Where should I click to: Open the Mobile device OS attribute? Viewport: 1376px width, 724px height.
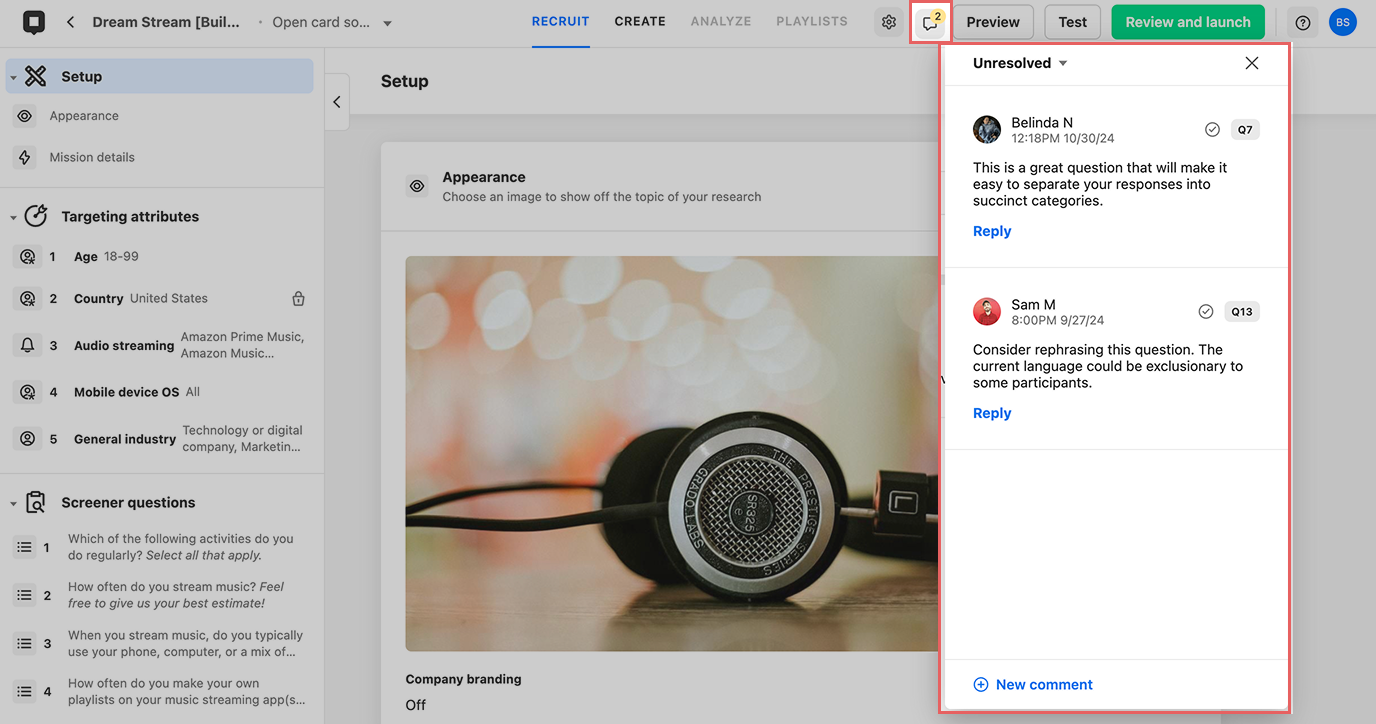click(x=160, y=392)
